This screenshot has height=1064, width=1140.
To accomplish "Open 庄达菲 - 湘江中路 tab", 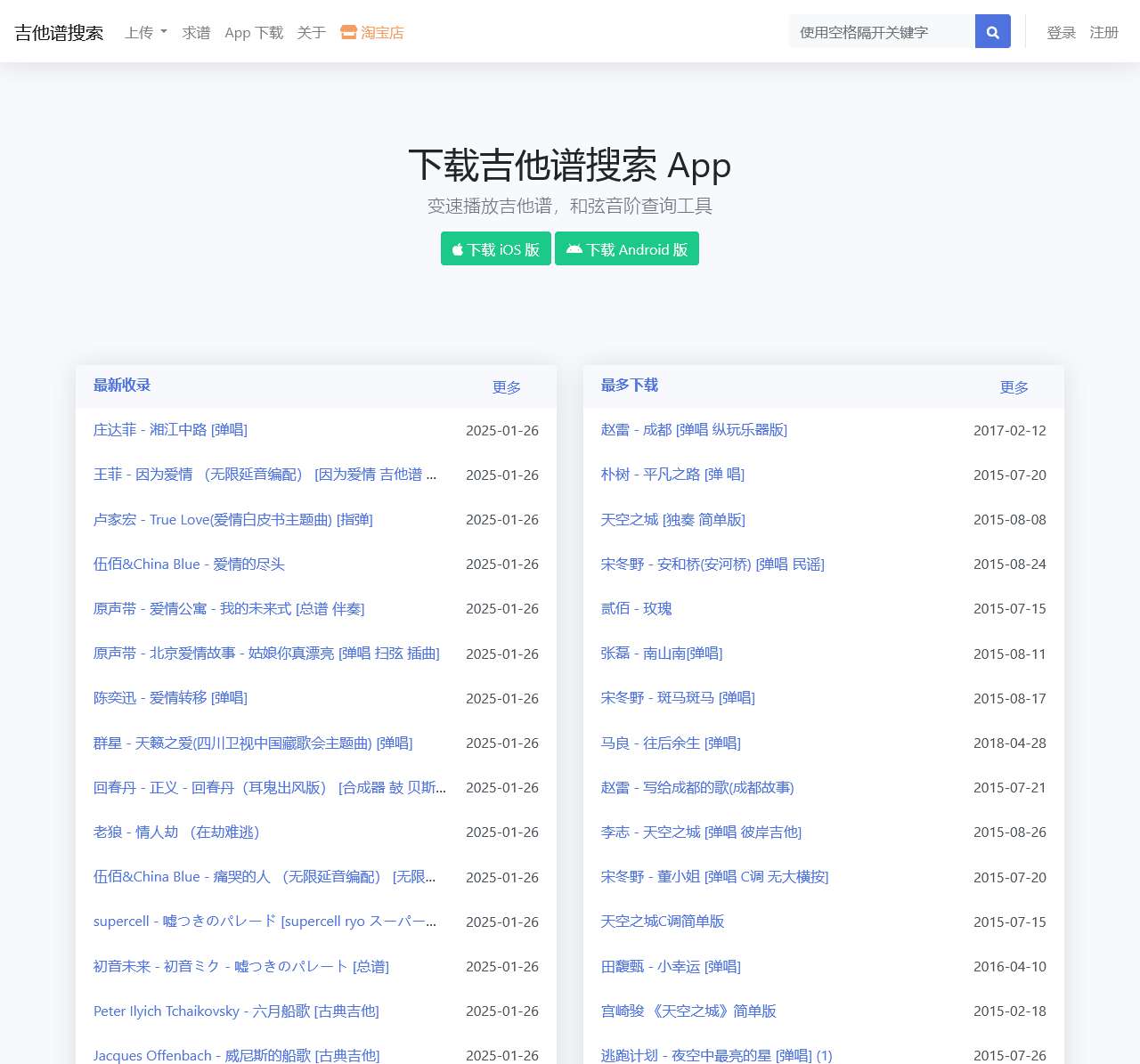I will (x=170, y=430).
